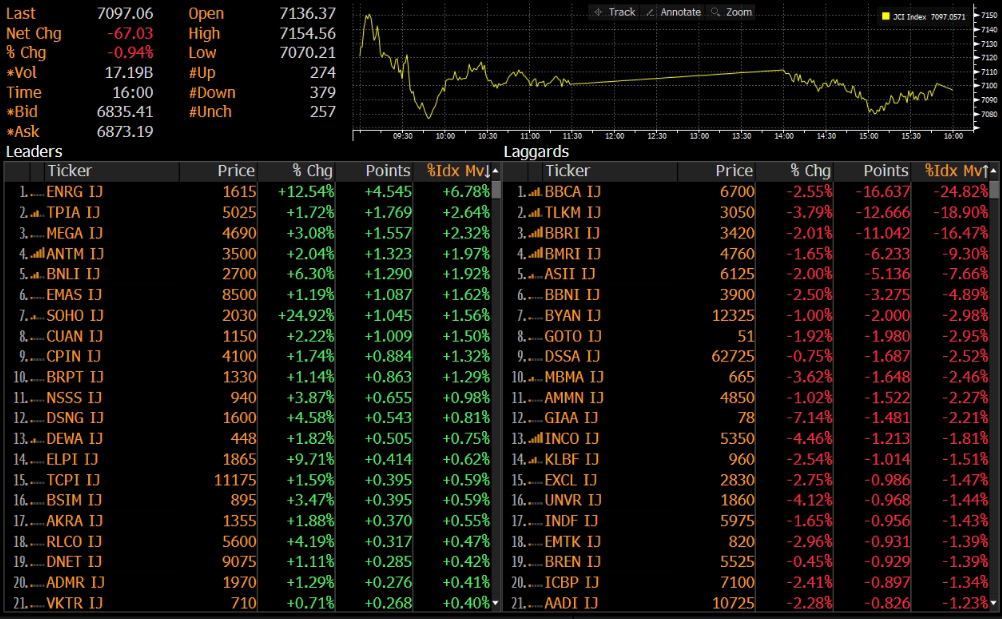This screenshot has width=1002, height=619.
Task: Sort Laggards by %Idx Mv column
Action: pos(957,171)
